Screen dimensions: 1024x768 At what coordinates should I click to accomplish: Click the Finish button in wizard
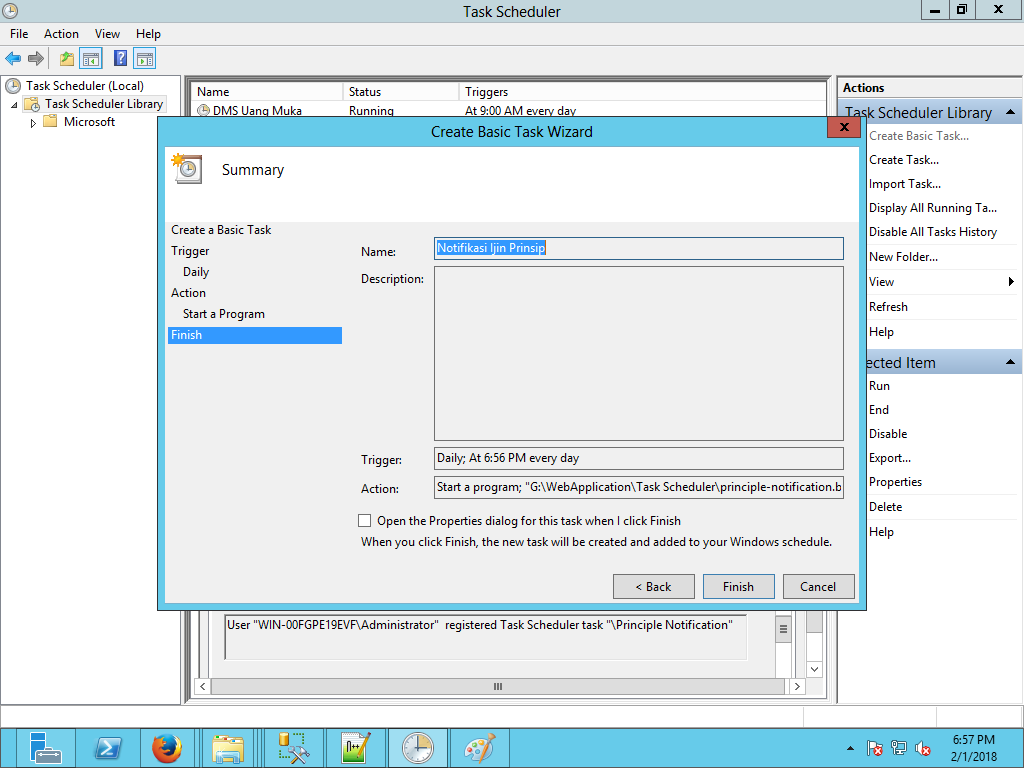(x=738, y=587)
